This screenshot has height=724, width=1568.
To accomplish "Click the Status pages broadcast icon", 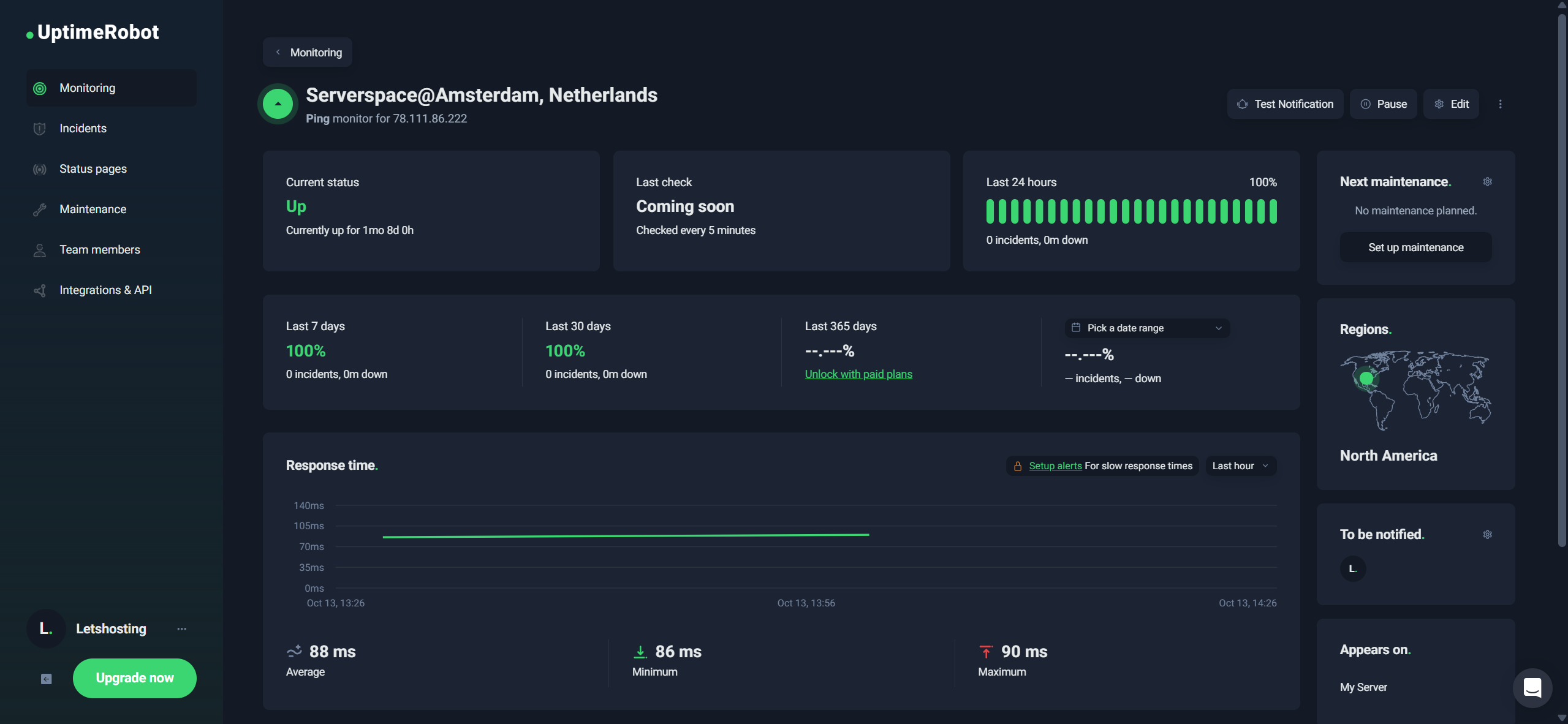I will 40,169.
